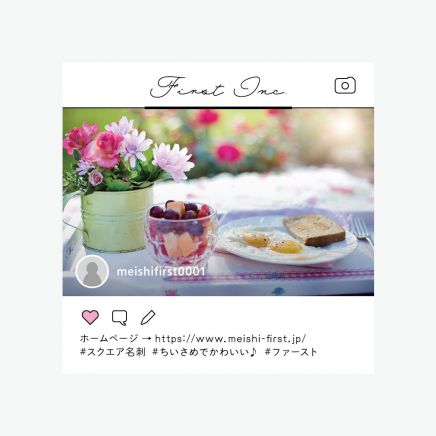
Task: Visit the https://www.meishi-first.jp/ link
Action: (x=231, y=339)
